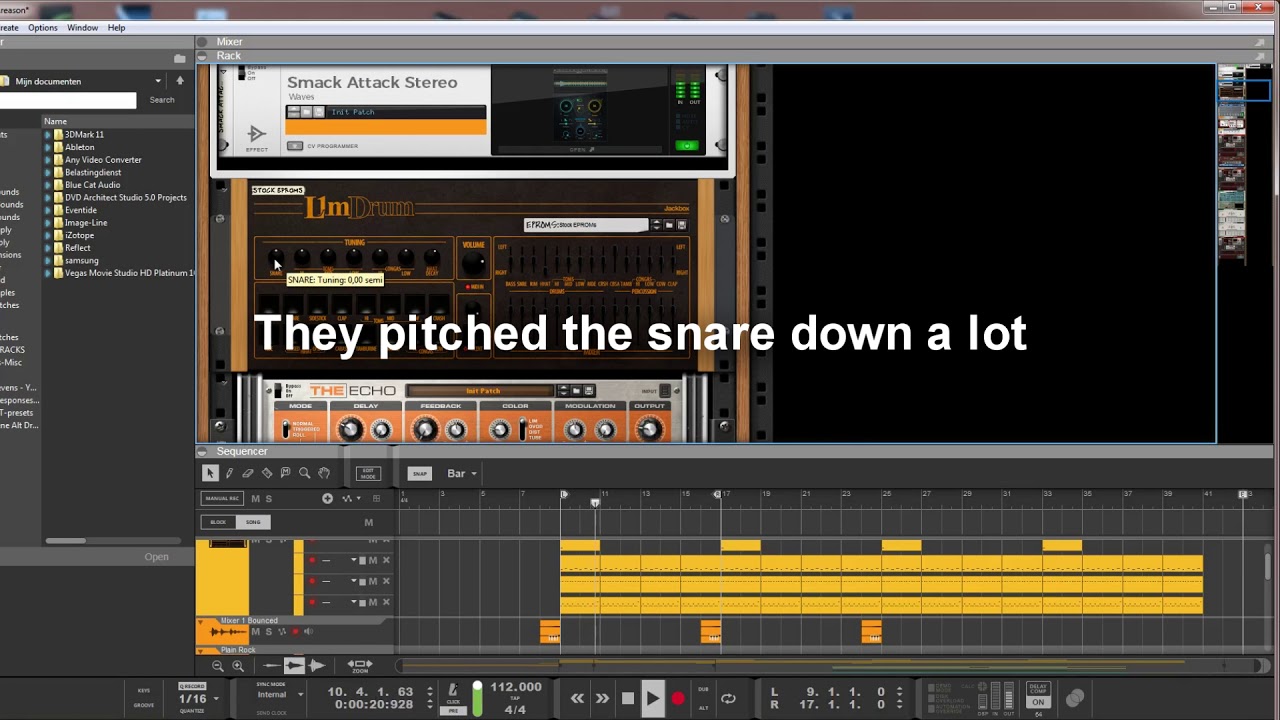The image size is (1280, 720).
Task: Select the Eraser tool
Action: (x=248, y=473)
